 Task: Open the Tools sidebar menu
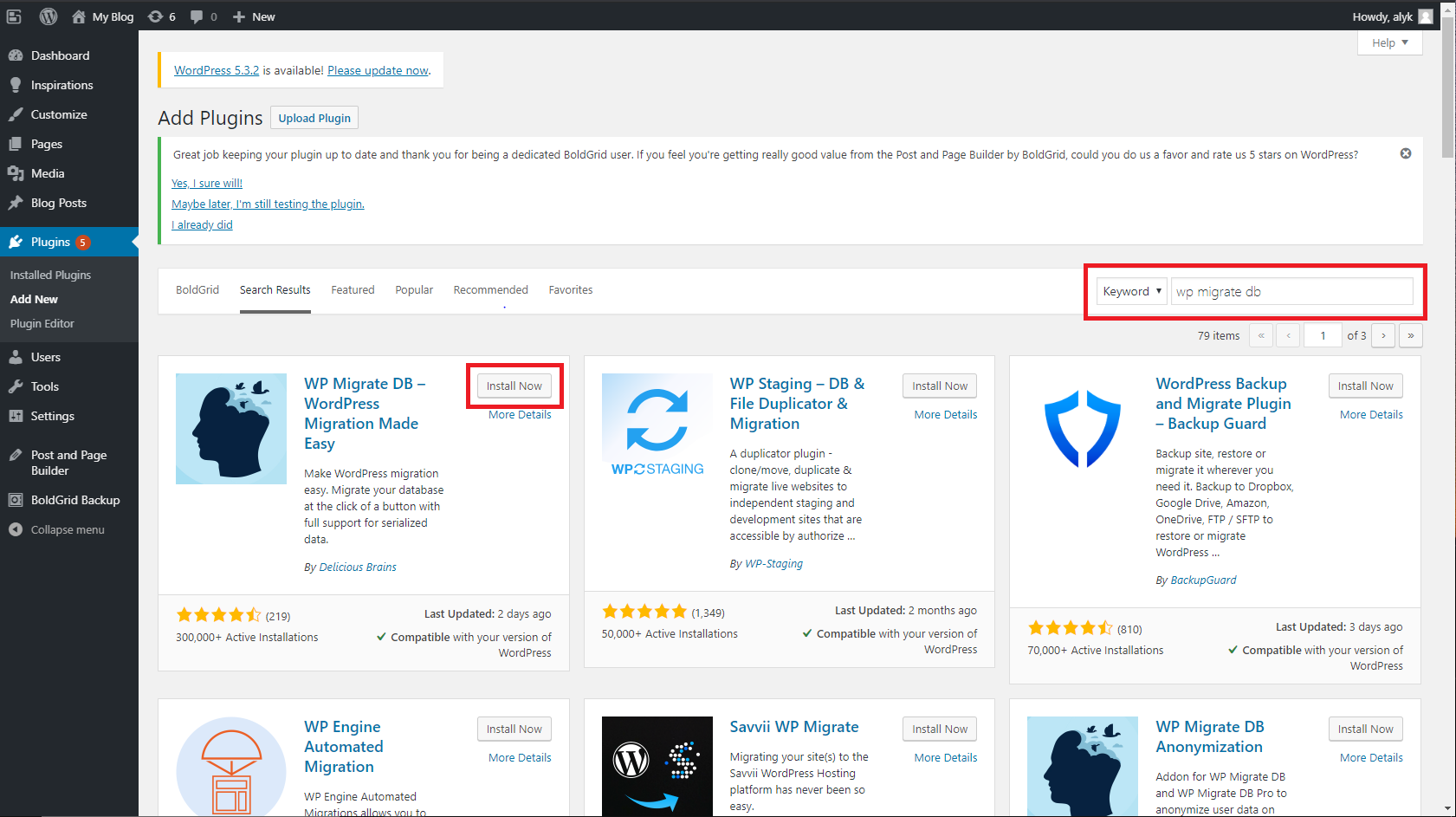pos(45,386)
